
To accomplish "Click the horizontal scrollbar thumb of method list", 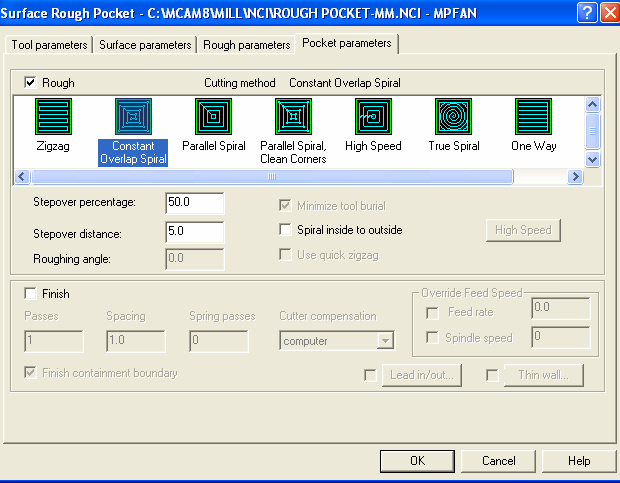I will coord(272,176).
